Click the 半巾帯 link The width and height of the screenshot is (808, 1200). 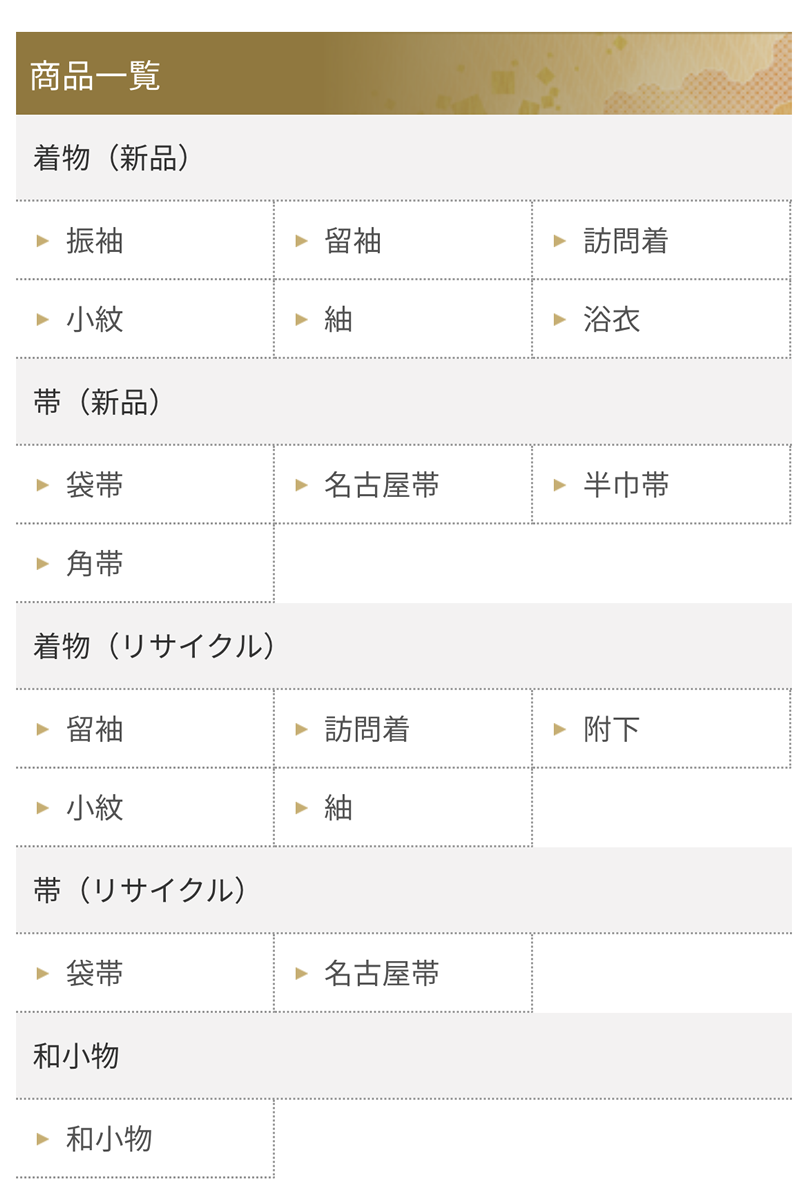[661, 485]
